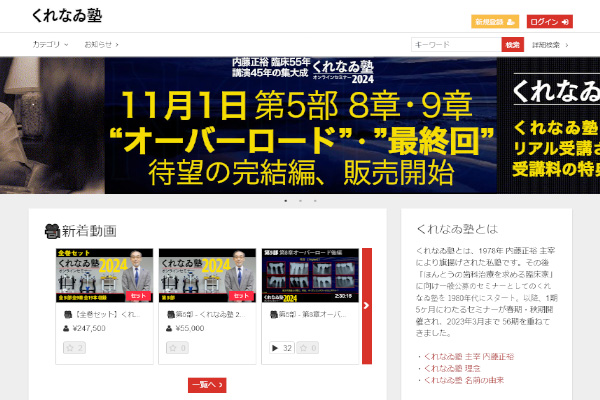Viewport: 600px width, 400px height.
Task: Click the 新規登録 button
Action: (x=495, y=22)
